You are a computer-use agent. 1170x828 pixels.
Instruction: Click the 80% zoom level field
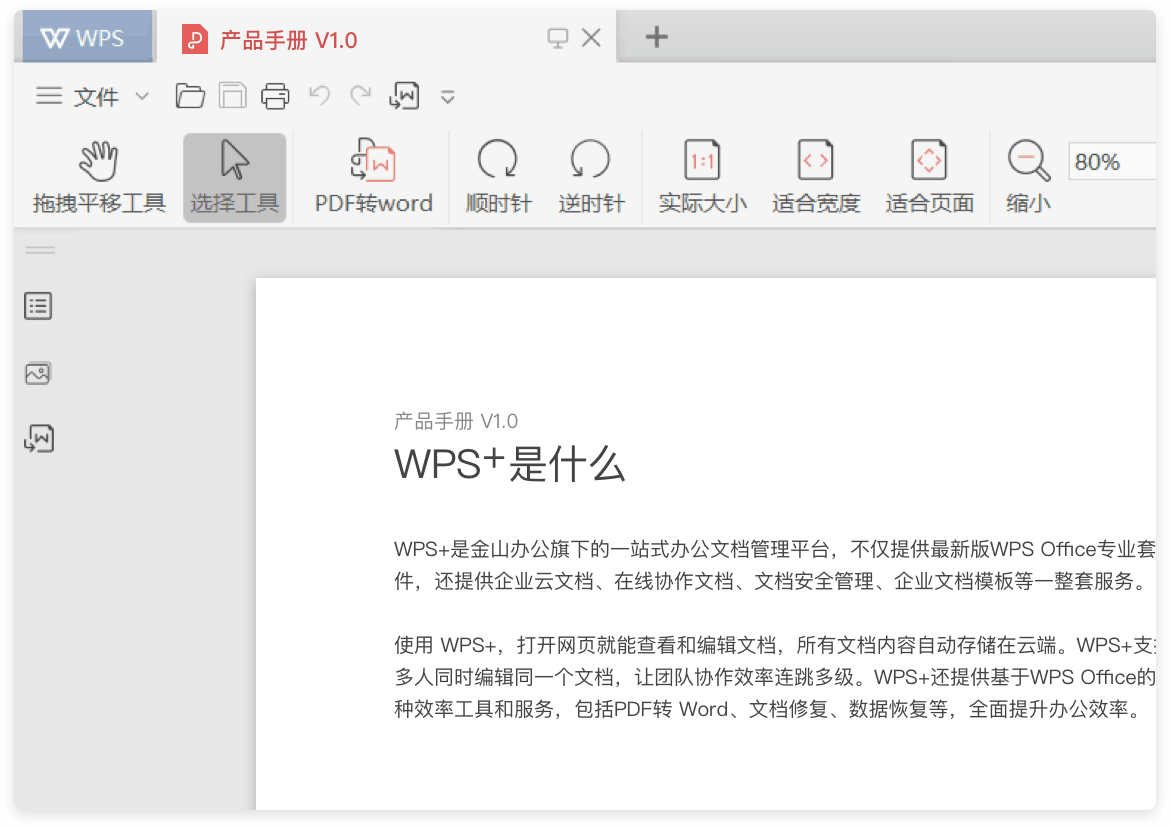[x=1110, y=162]
